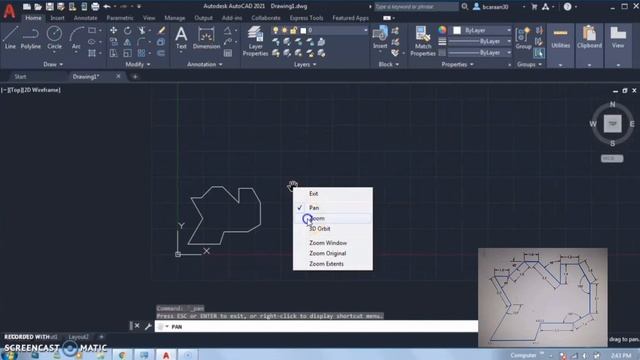Expand the Properties panel dropdown
This screenshot has height=360, width=640.
tap(458, 64)
